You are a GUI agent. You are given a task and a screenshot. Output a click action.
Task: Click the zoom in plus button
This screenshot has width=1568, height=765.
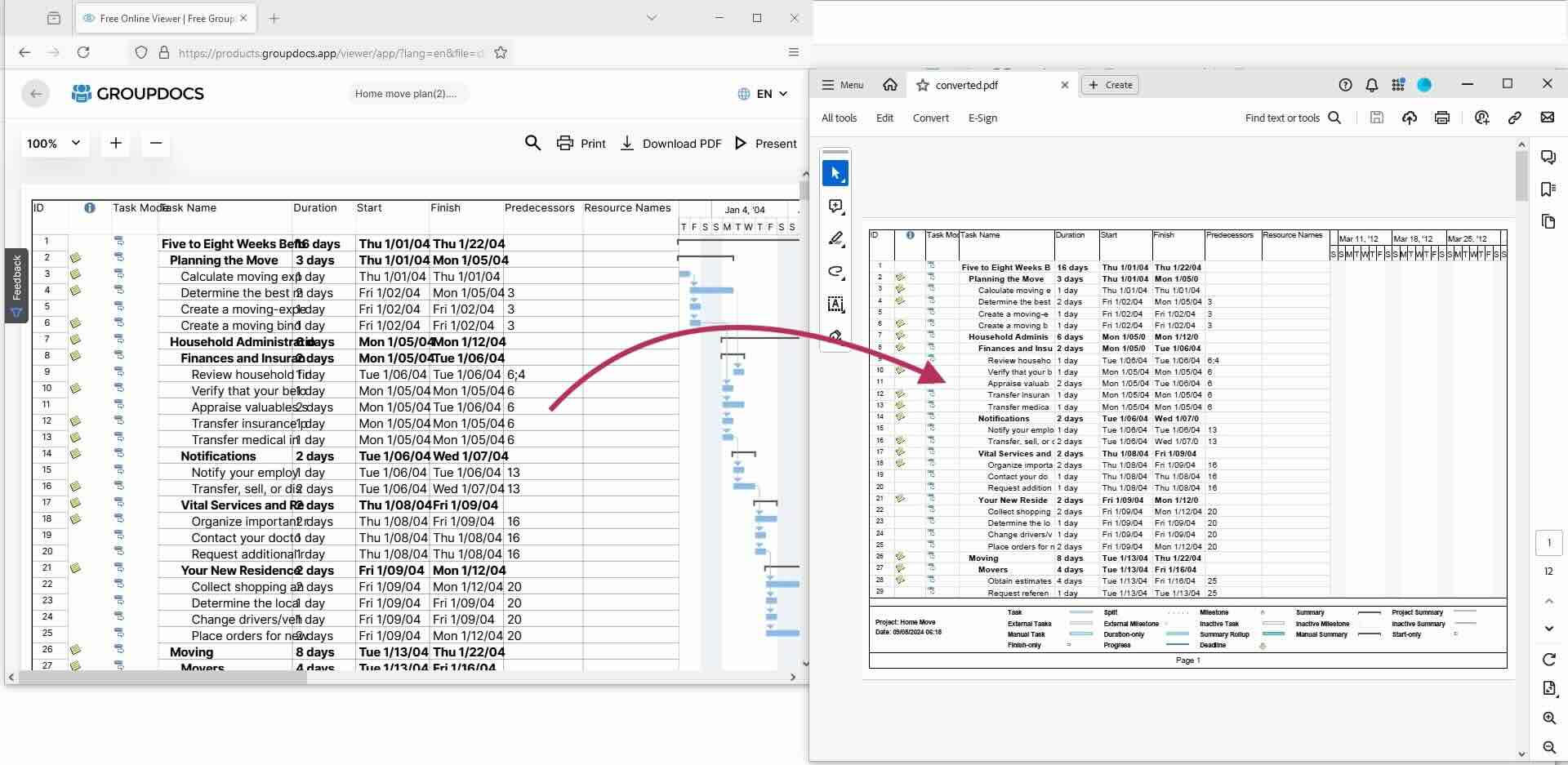point(116,143)
